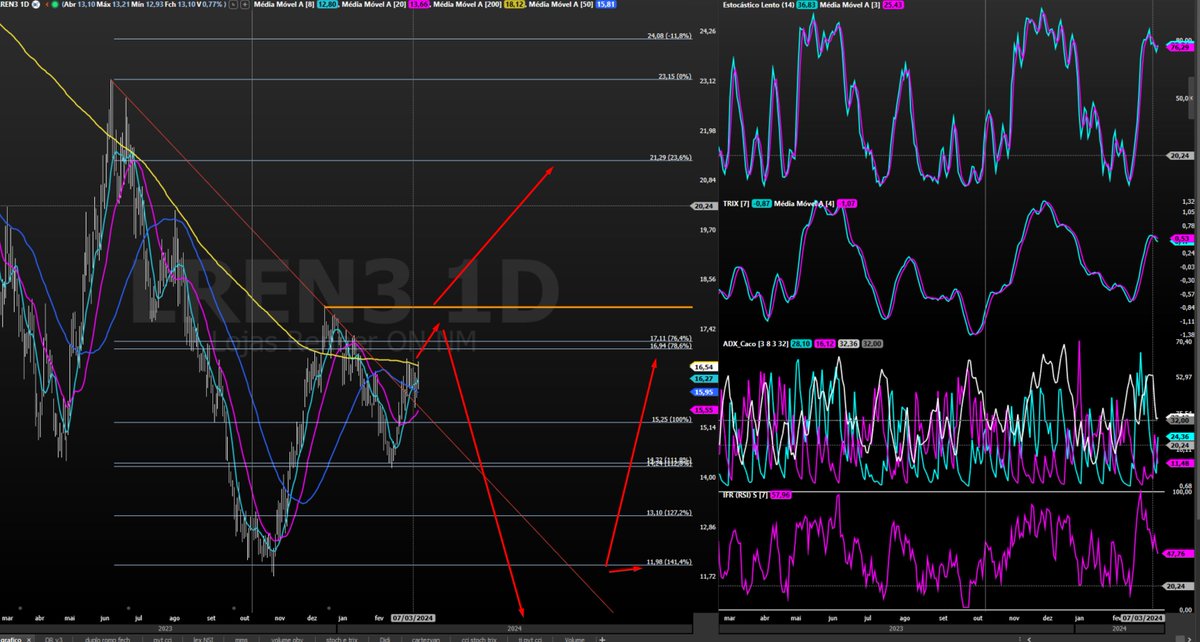Click the small edit icon after the OHLC values
The height and width of the screenshot is (642, 1200).
click(x=232, y=5)
